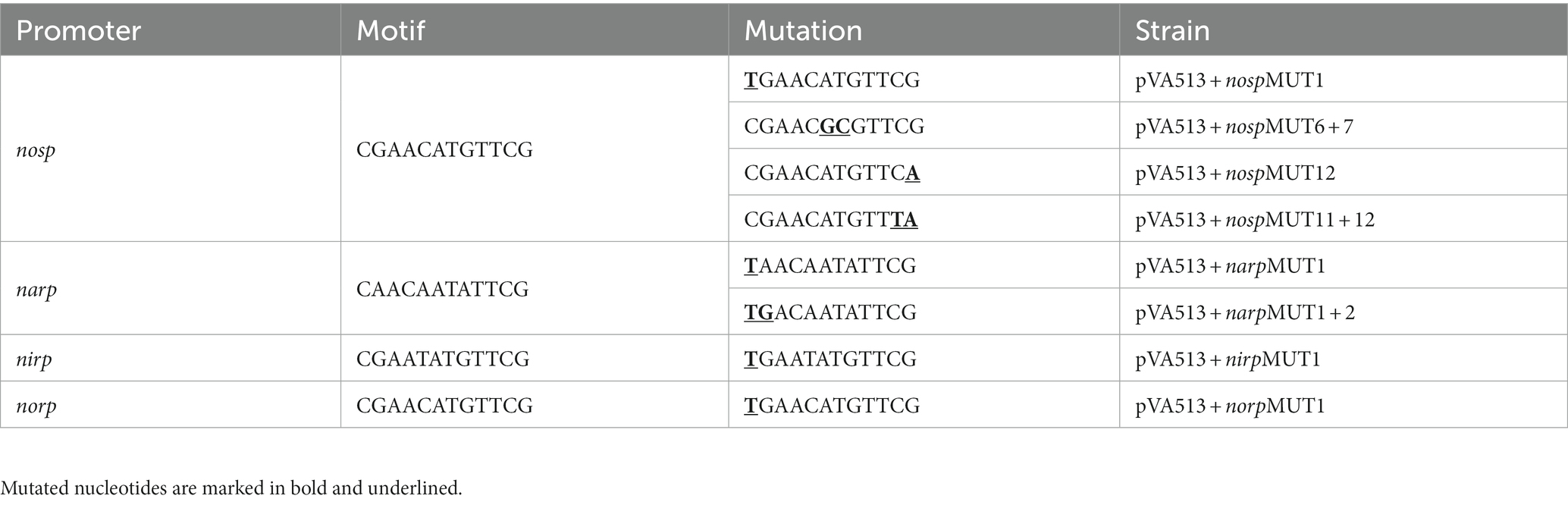Select the CGAATATGTTCG motif cell
The image size is (1568, 505).
[443, 359]
